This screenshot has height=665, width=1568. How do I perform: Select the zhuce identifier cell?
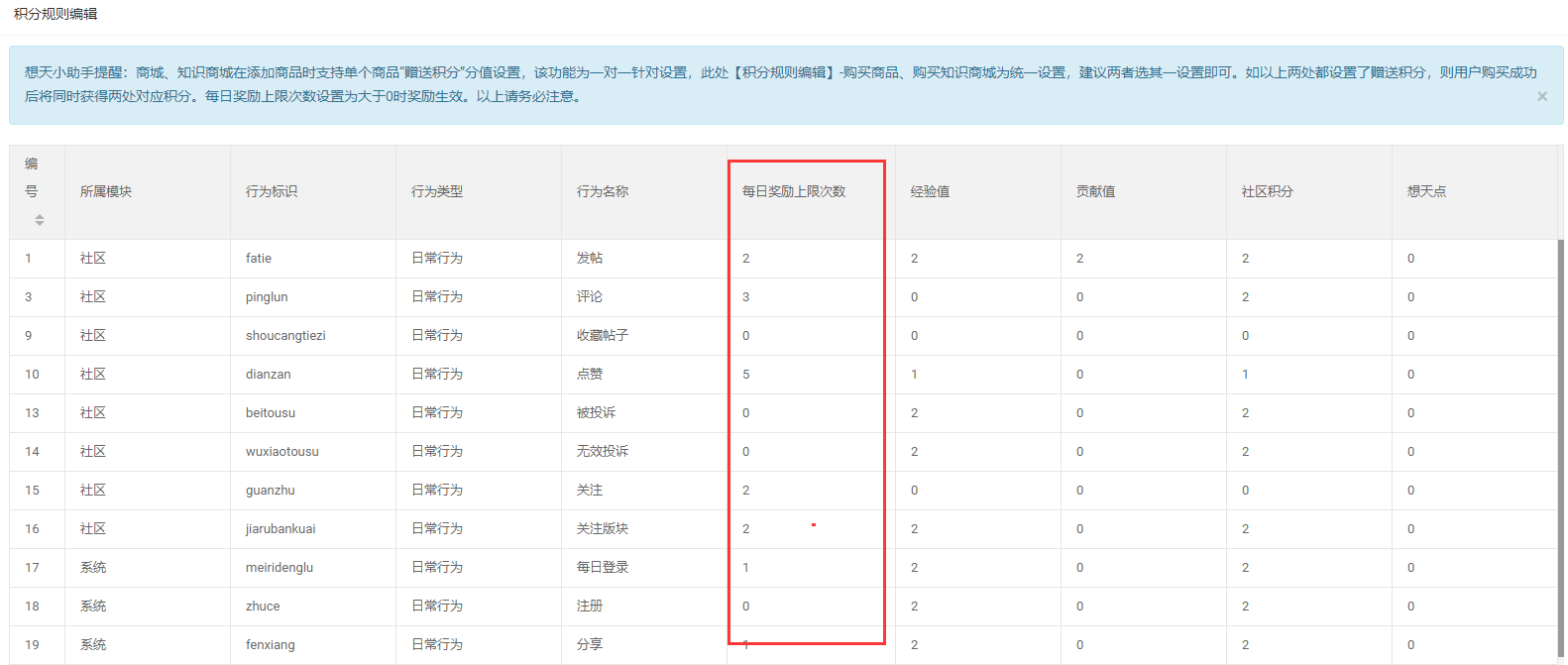click(x=313, y=606)
